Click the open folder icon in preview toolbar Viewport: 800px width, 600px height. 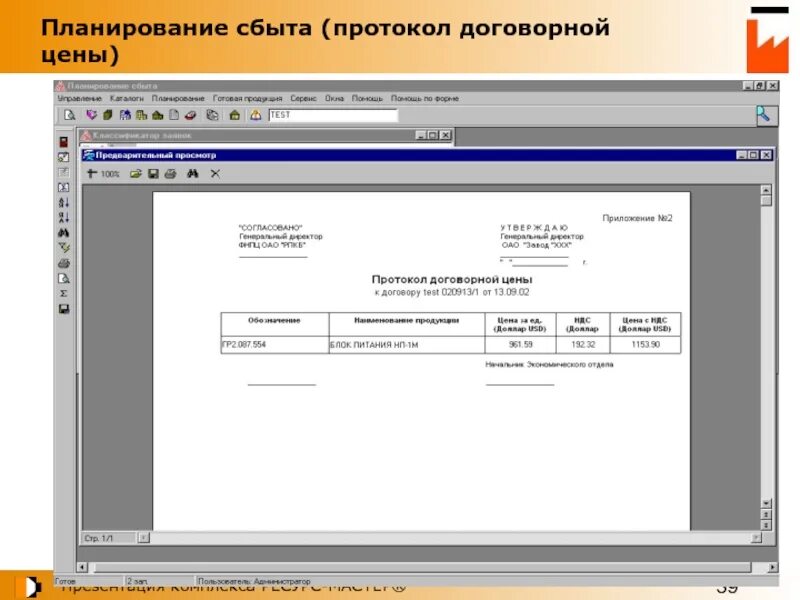(136, 174)
